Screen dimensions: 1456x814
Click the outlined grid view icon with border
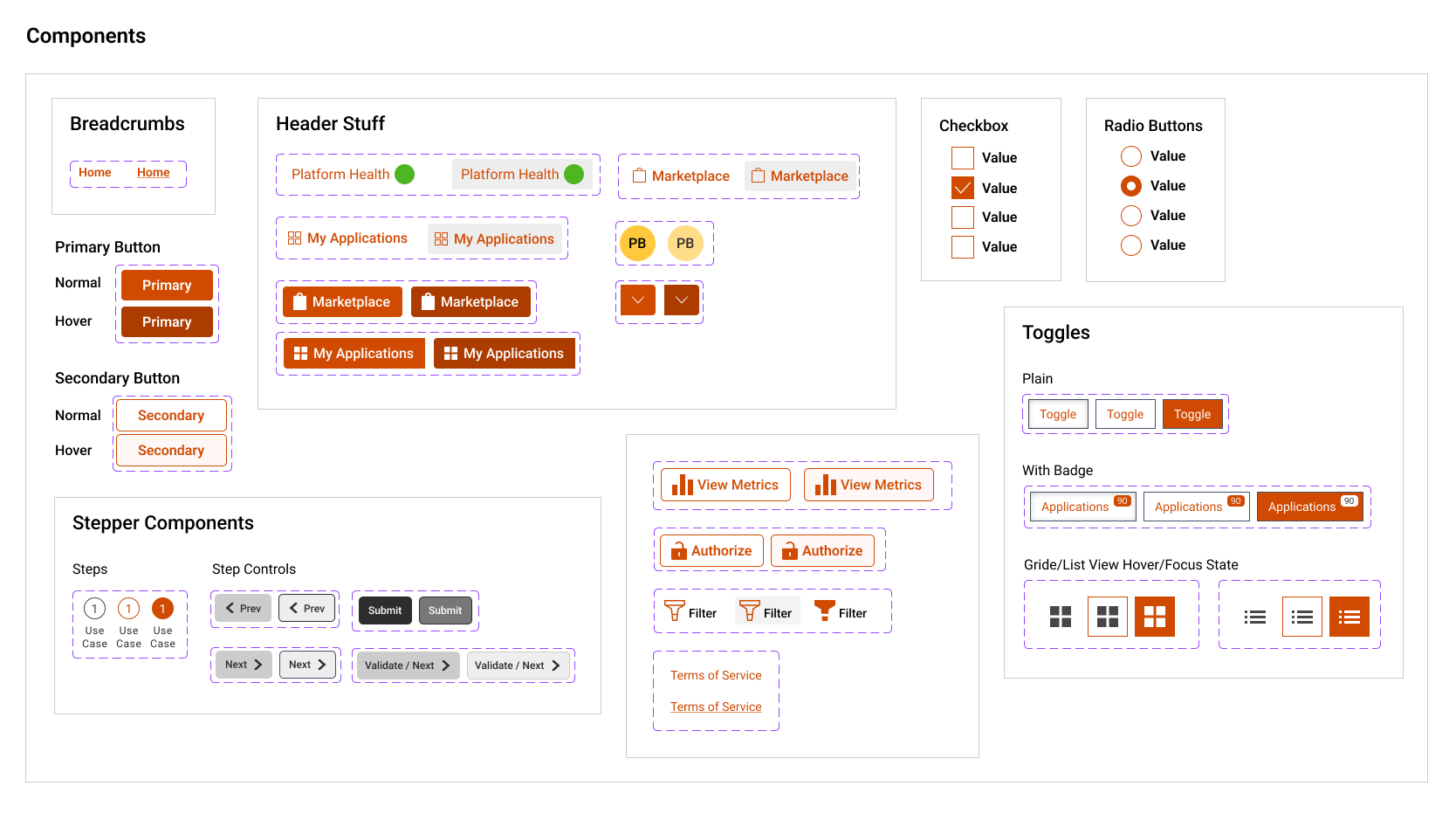pyautogui.click(x=1107, y=617)
